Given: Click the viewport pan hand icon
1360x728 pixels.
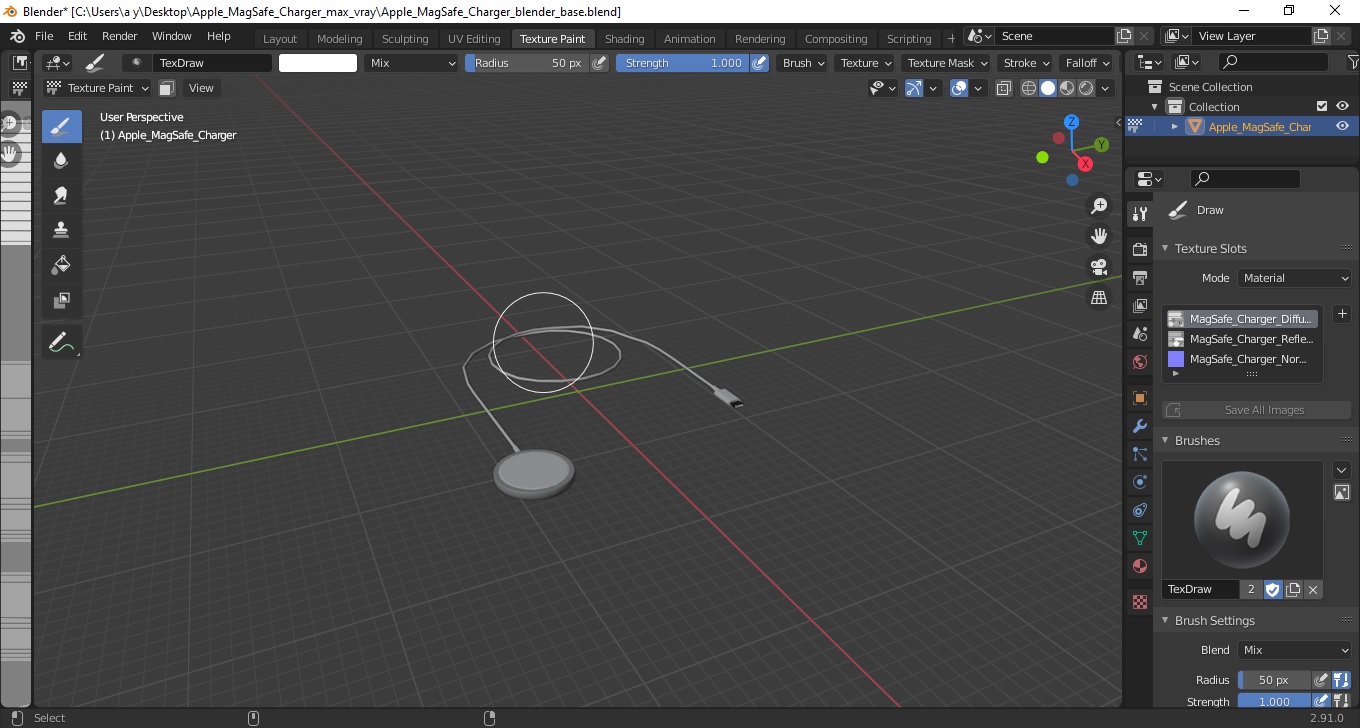Looking at the screenshot, I should pos(1099,236).
